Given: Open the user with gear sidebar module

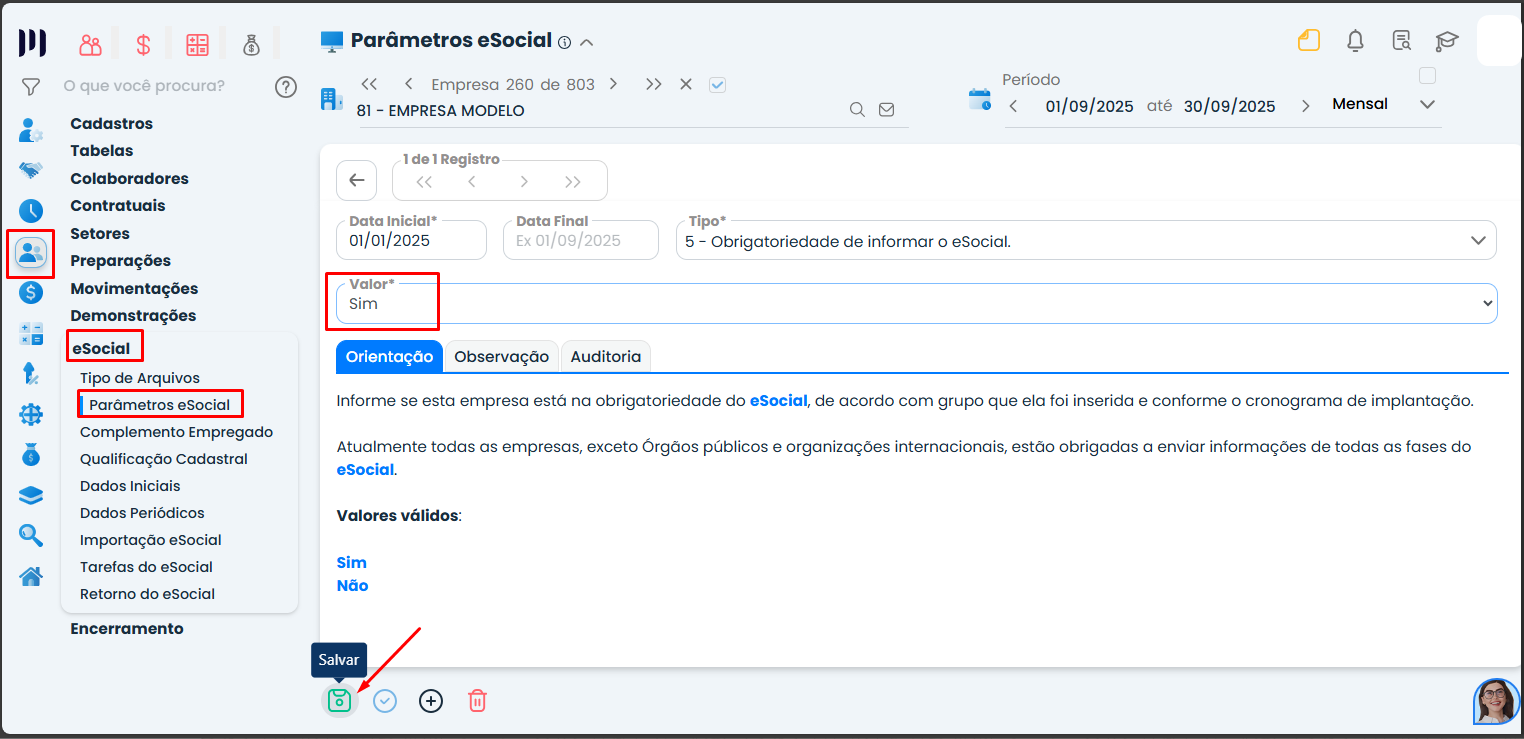Looking at the screenshot, I should [x=31, y=130].
